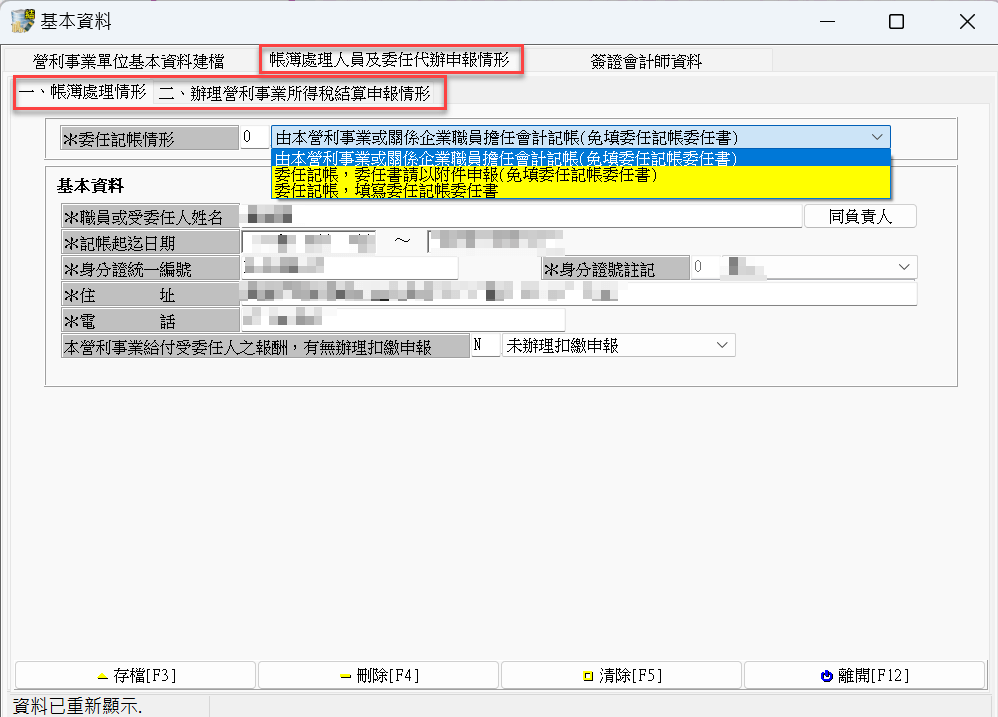The height and width of the screenshot is (717, 998).
Task: Maximize the 基本資料 window
Action: click(896, 22)
